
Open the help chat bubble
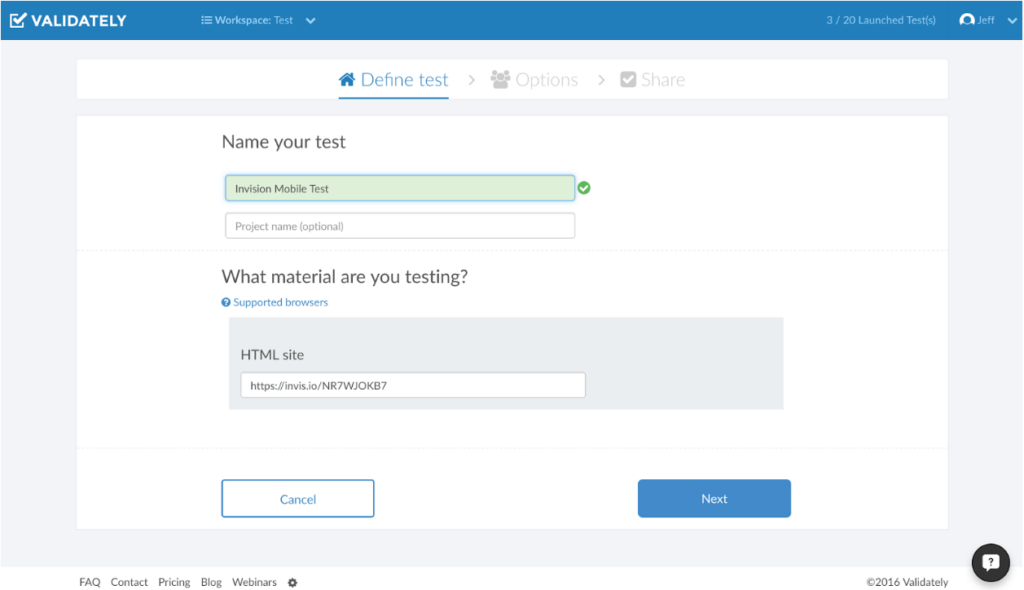(991, 563)
